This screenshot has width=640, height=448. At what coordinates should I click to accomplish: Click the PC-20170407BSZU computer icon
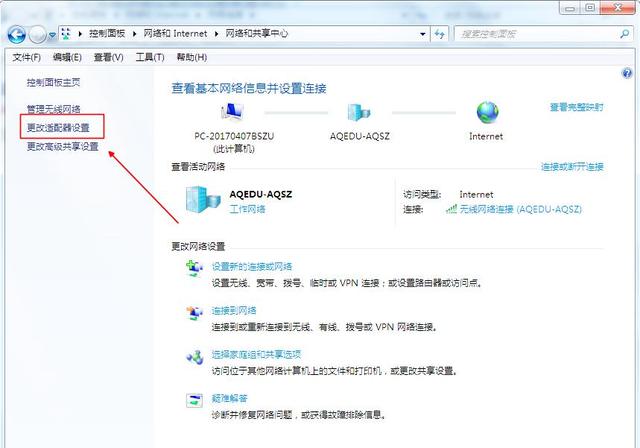[233, 112]
